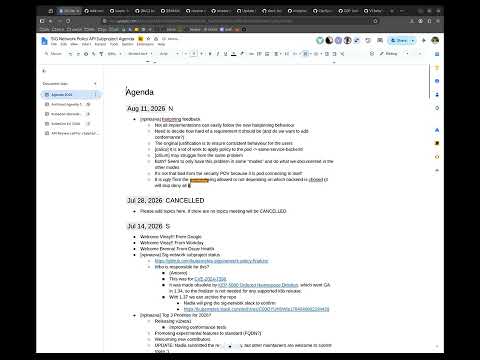
Task: Open the View menu
Action: pyautogui.click(x=74, y=44)
